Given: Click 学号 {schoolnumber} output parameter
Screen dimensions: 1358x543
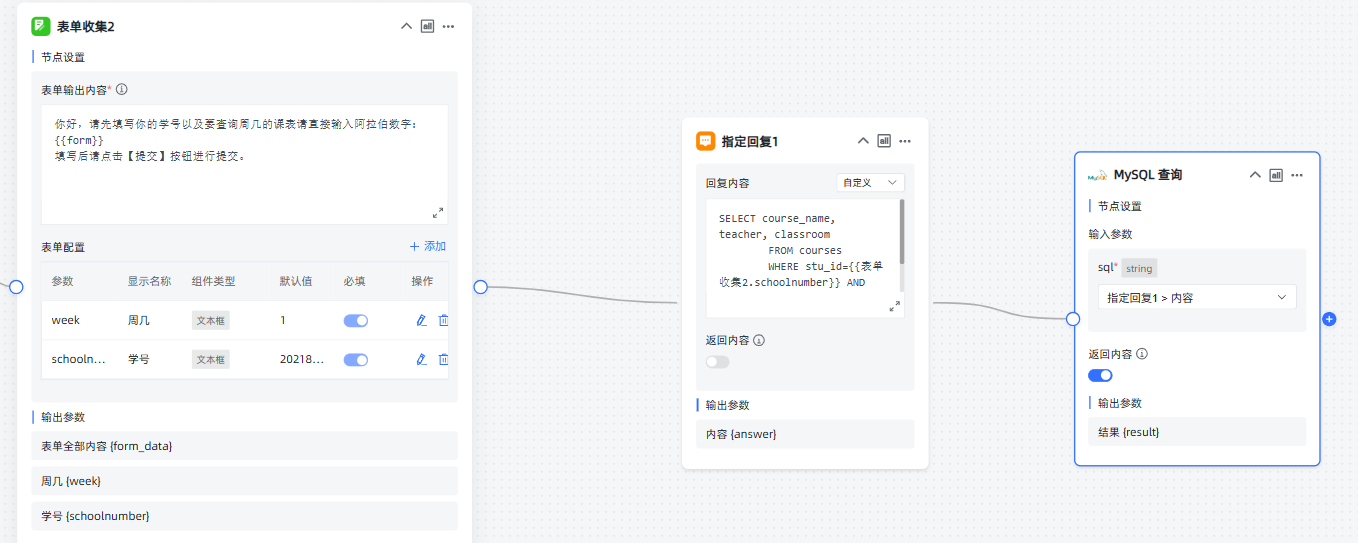Looking at the screenshot, I should pos(244,516).
